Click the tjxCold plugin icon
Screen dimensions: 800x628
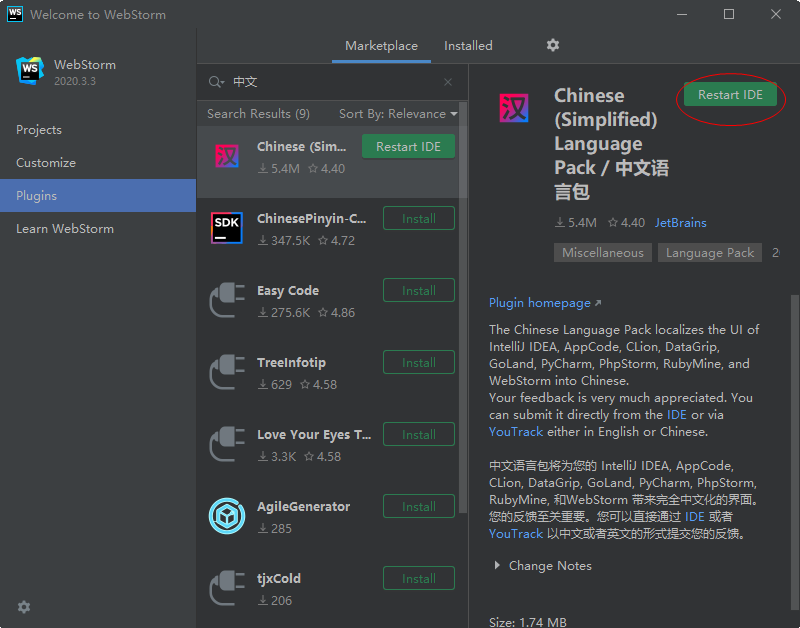(227, 588)
